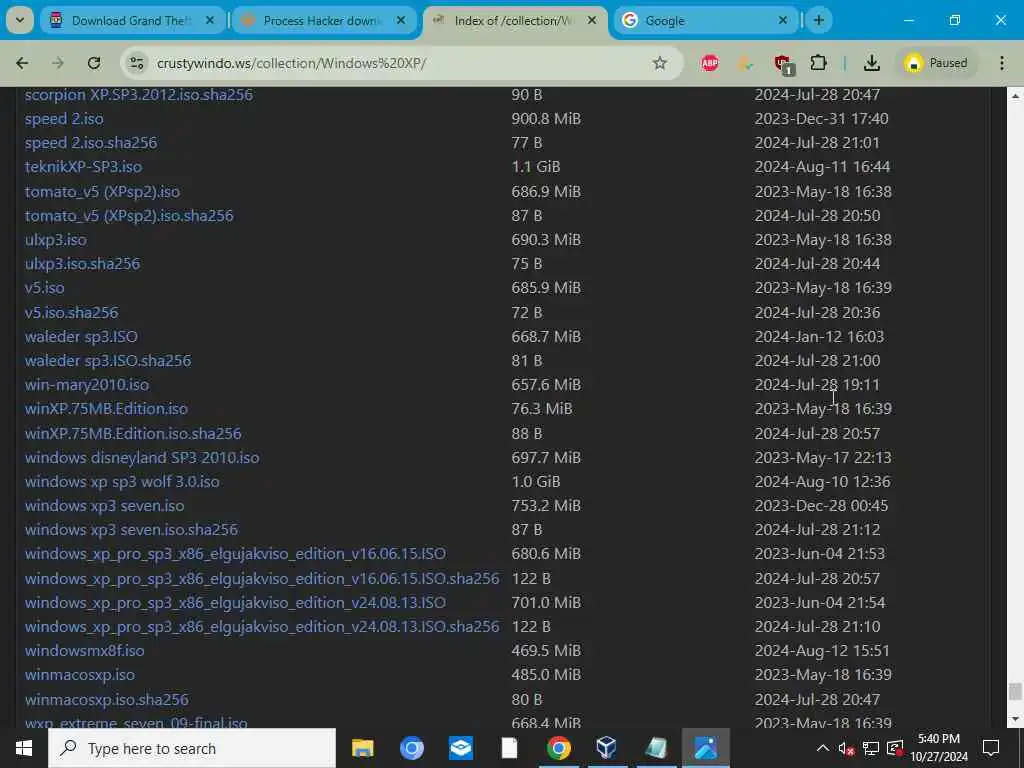Click the browser back arrow
This screenshot has width=1024, height=768.
[x=22, y=63]
